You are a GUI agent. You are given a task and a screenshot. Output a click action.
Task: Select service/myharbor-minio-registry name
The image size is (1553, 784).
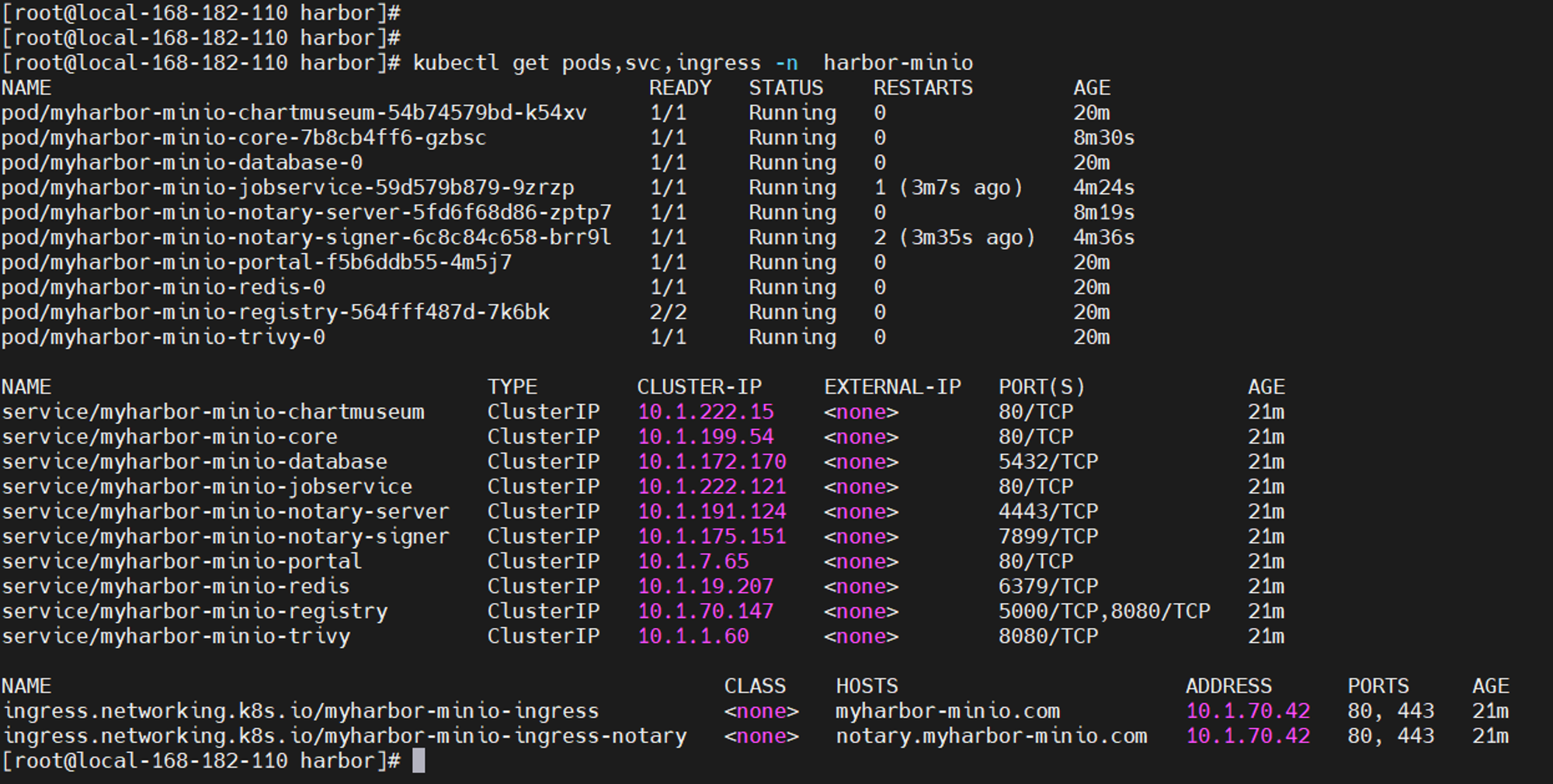pyautogui.click(x=194, y=611)
